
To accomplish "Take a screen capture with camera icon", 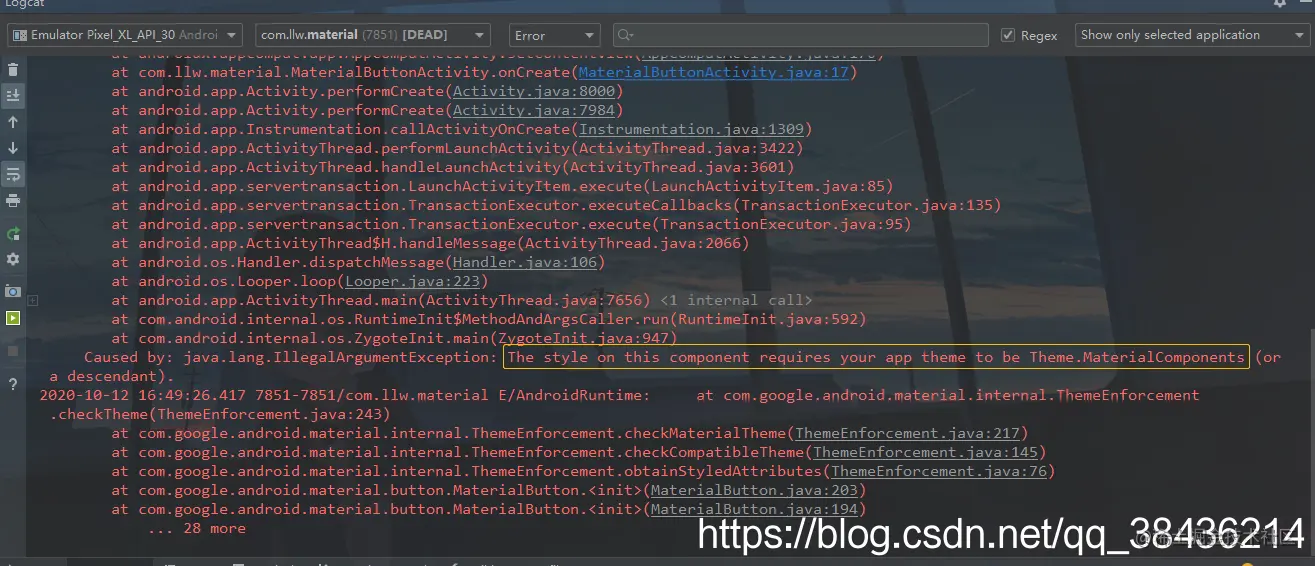I will tap(13, 291).
